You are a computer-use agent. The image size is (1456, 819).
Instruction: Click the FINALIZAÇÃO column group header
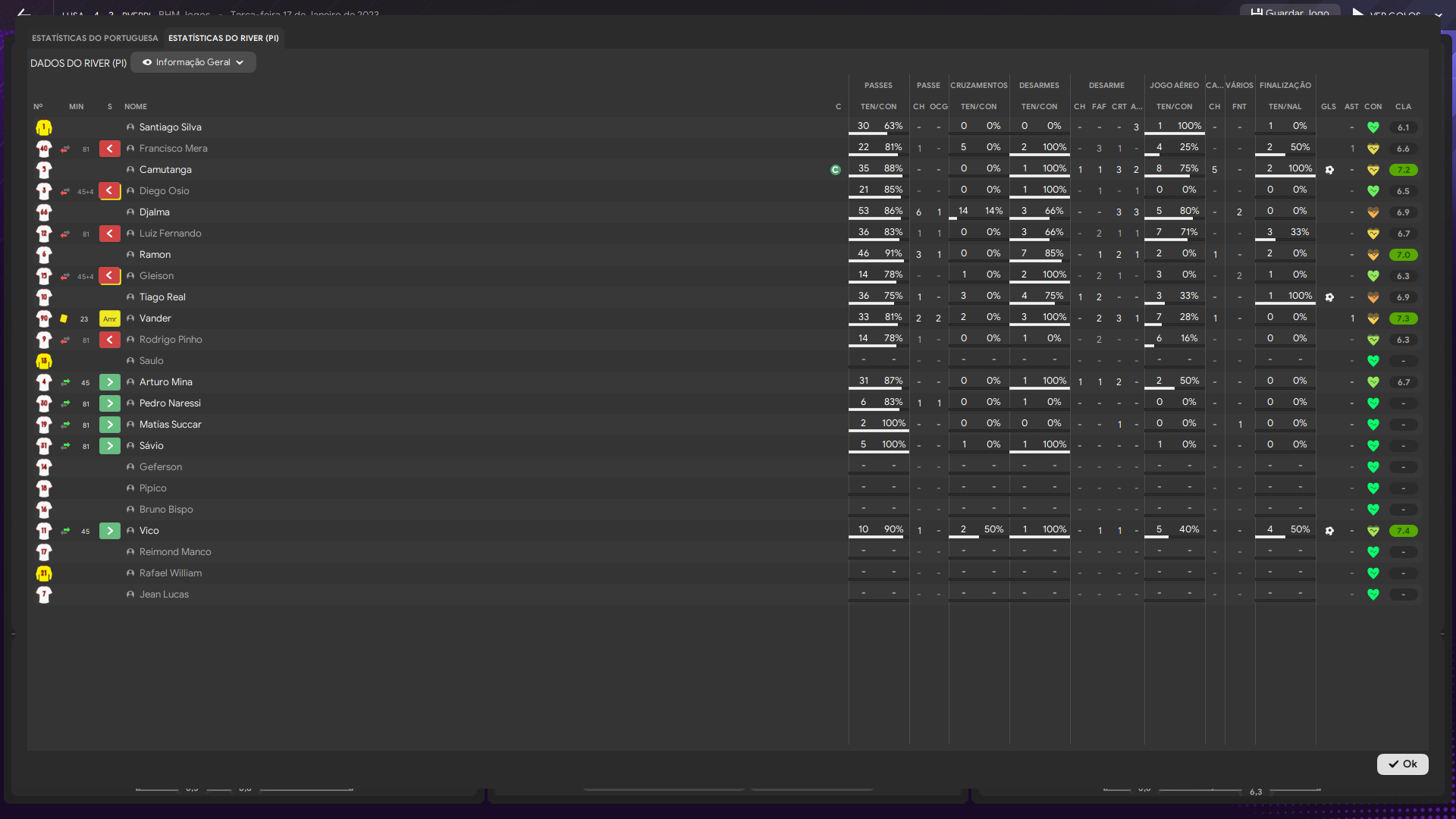click(1285, 86)
